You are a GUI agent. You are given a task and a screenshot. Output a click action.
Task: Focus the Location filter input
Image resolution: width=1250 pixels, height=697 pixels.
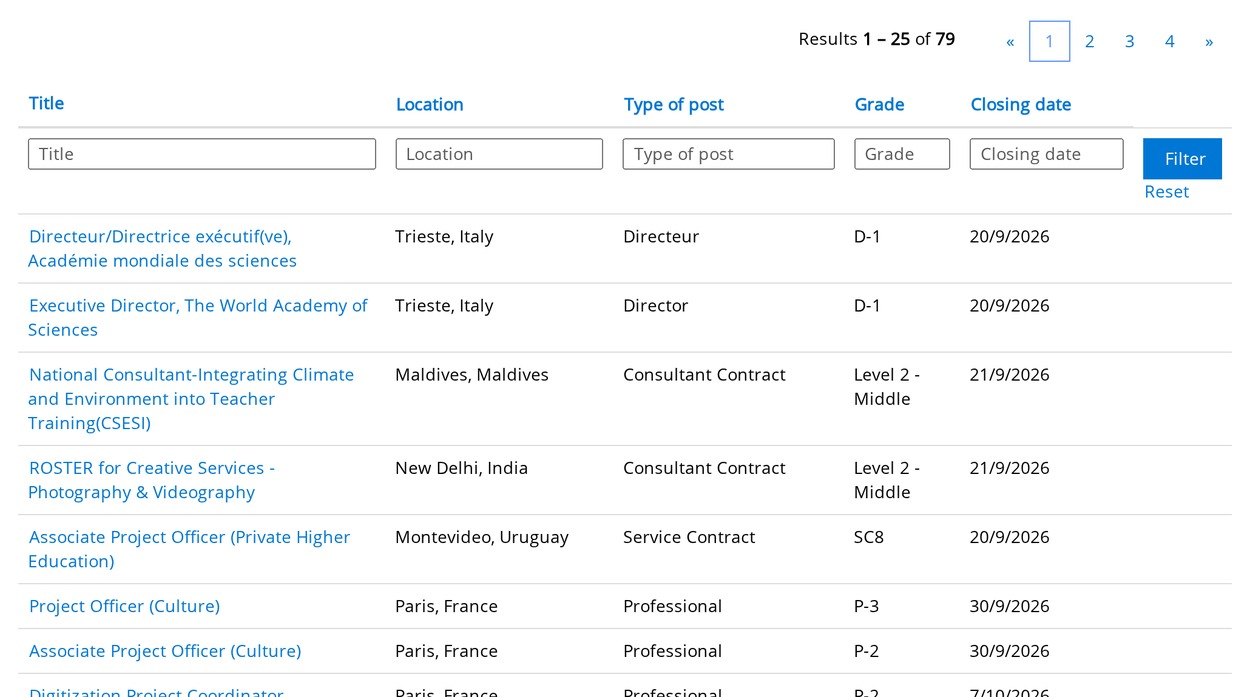click(499, 154)
